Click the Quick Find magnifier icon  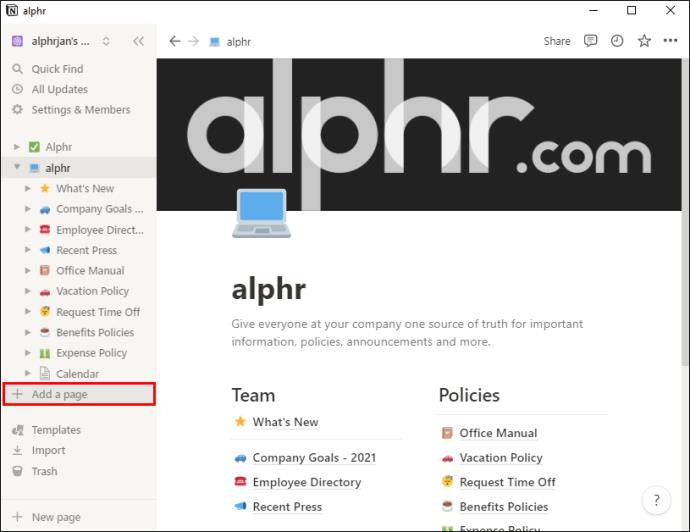coord(17,69)
